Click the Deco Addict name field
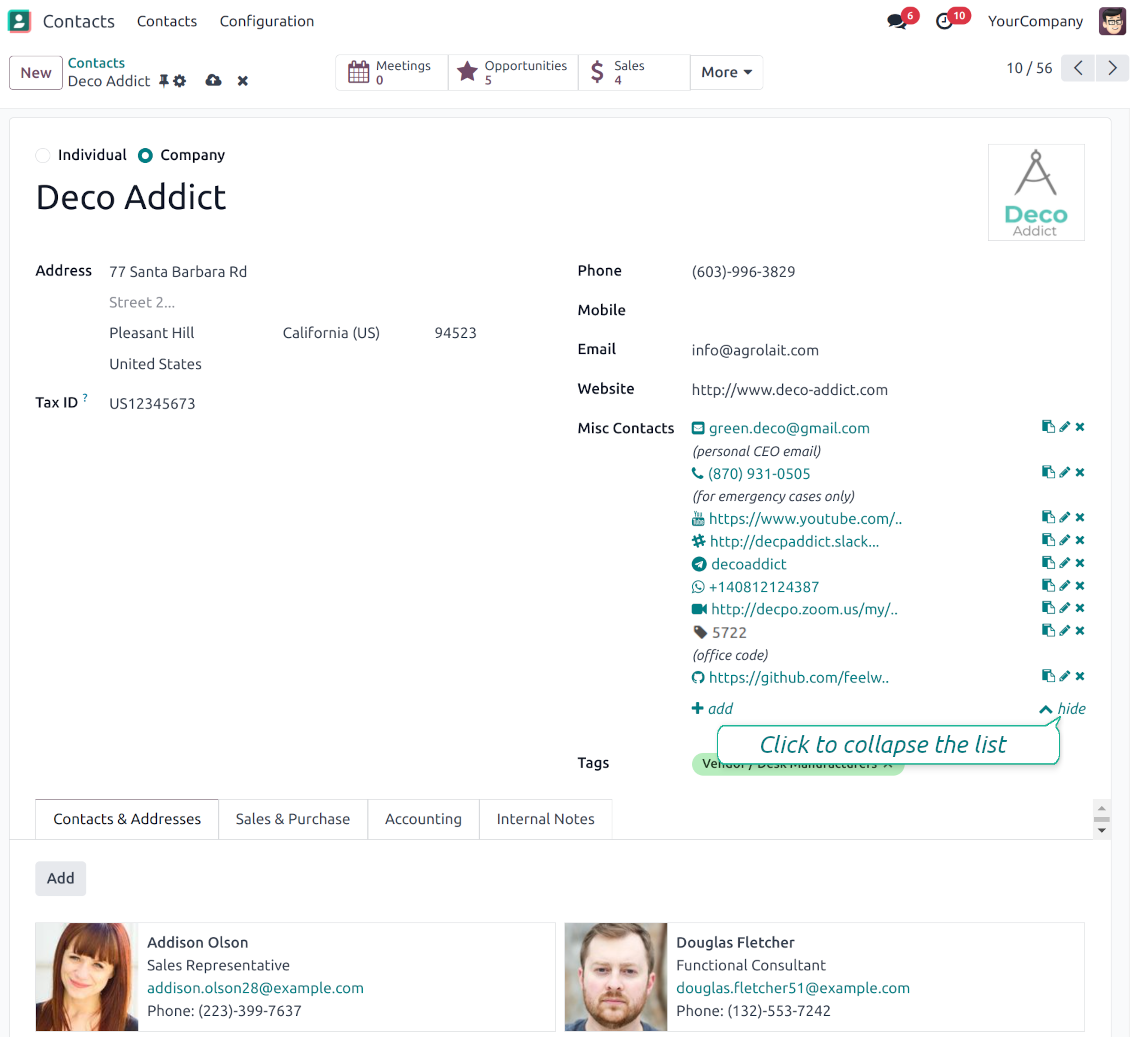Screen dimensions: 1130x1037 130,197
